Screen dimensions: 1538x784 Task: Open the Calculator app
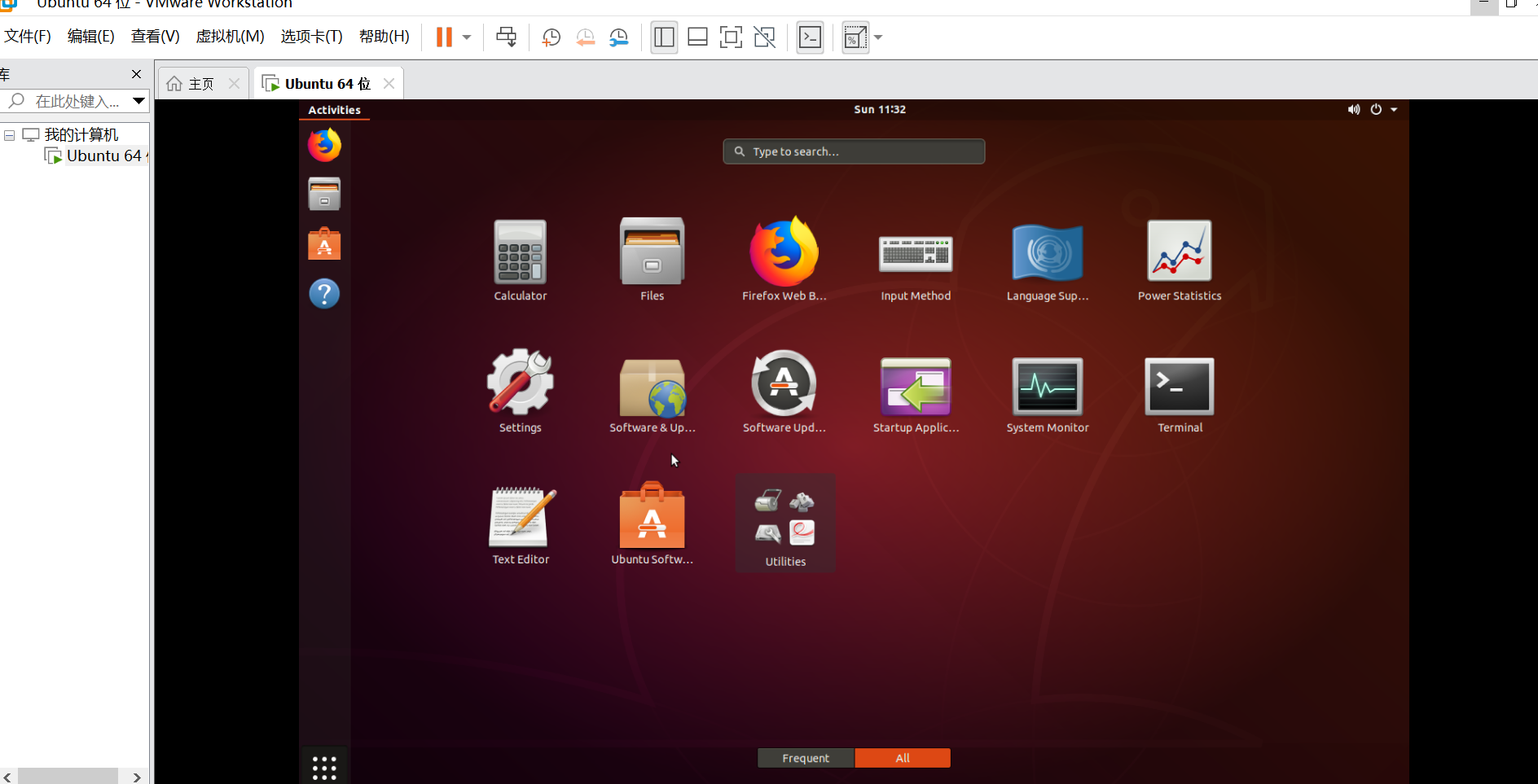coord(520,261)
